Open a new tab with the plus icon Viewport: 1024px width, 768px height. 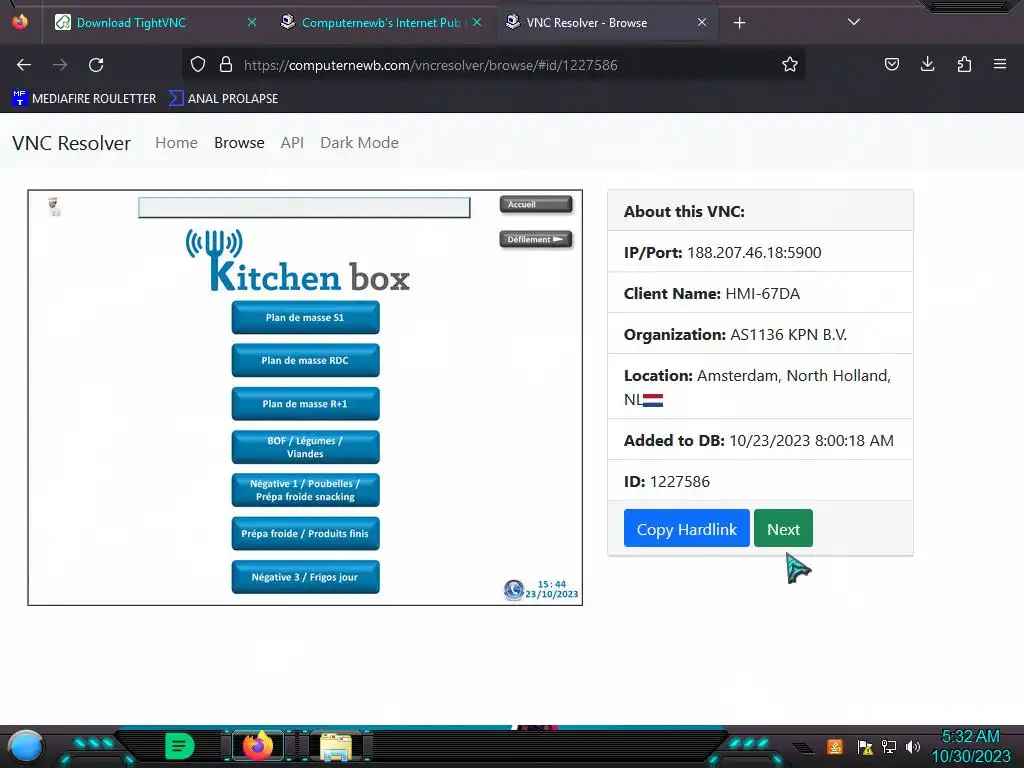739,23
